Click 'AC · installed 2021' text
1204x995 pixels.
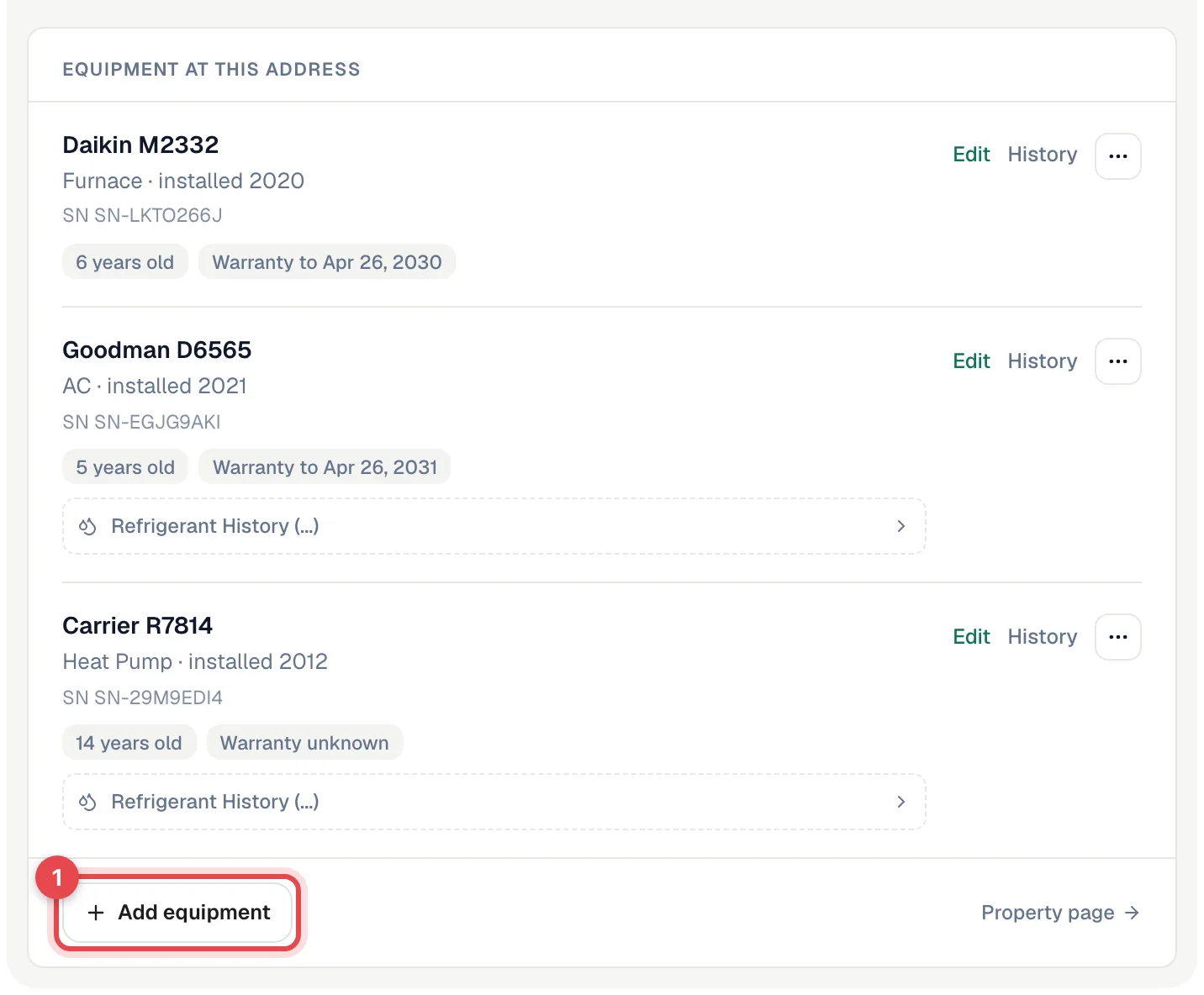155,386
